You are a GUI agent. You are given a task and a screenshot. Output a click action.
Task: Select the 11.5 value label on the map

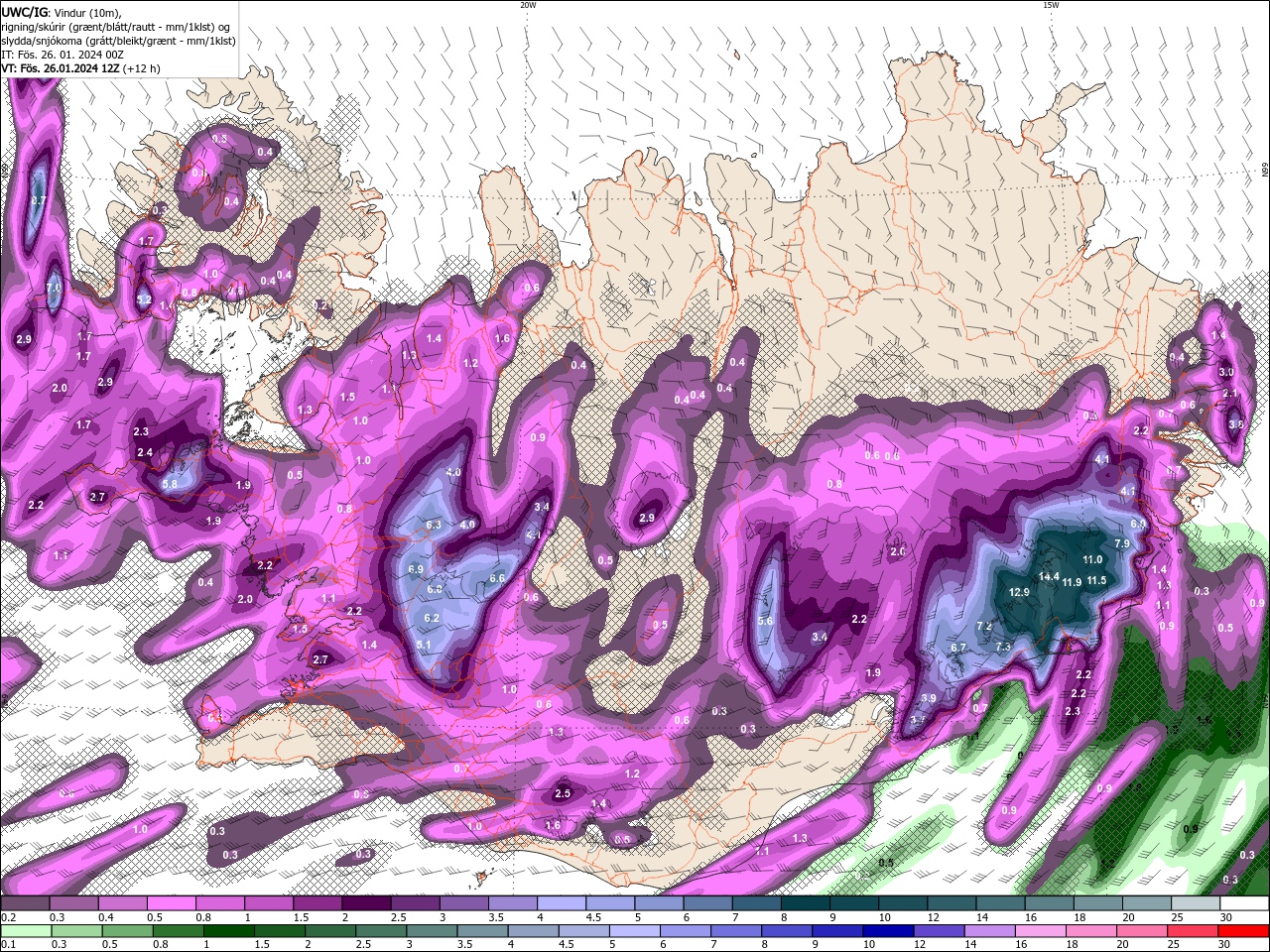pyautogui.click(x=1096, y=580)
